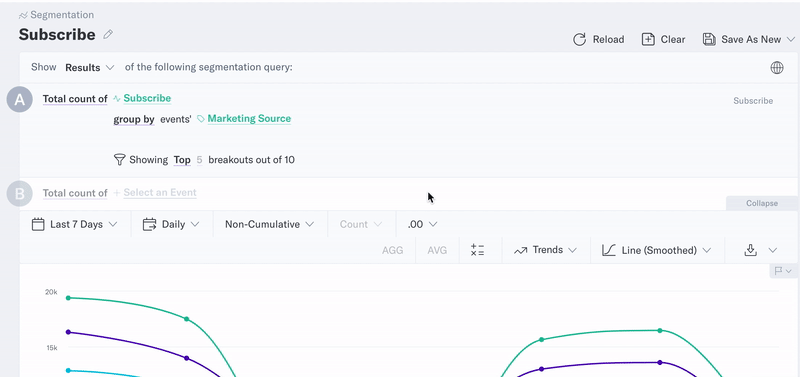
Task: Click the funnel filter icon beside Showing
Action: pyautogui.click(x=119, y=160)
